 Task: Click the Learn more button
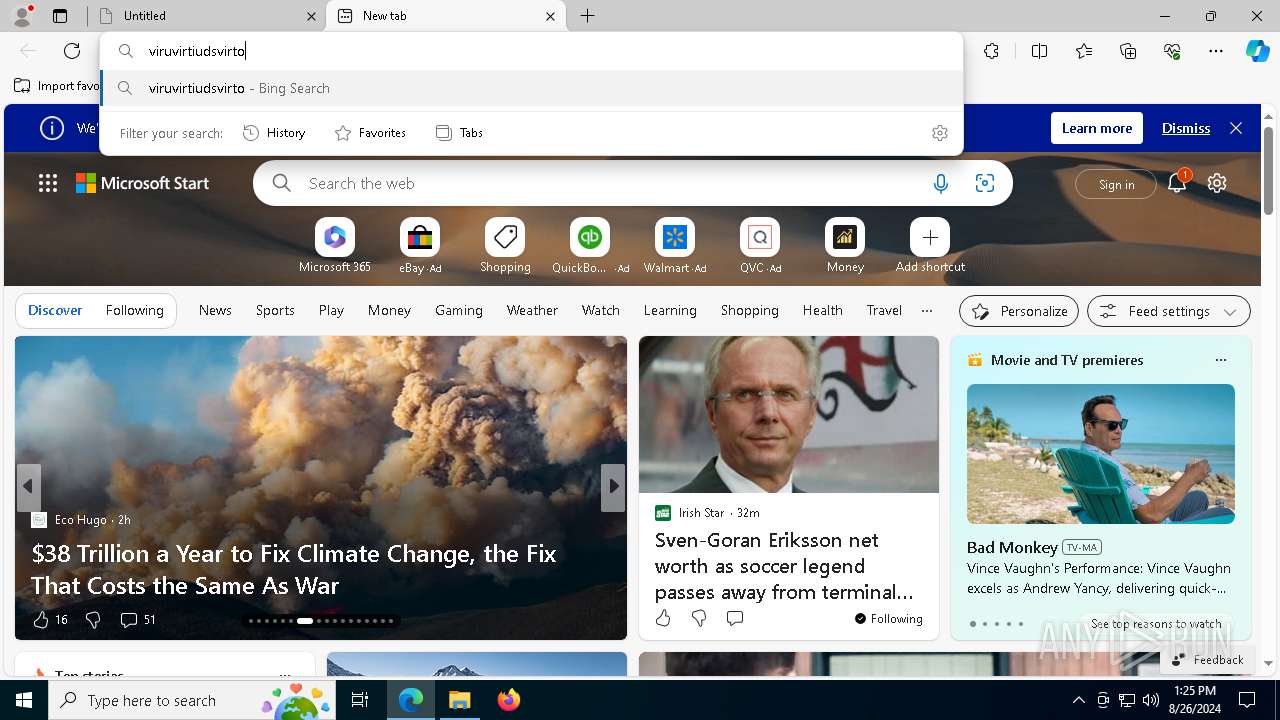click(1097, 128)
